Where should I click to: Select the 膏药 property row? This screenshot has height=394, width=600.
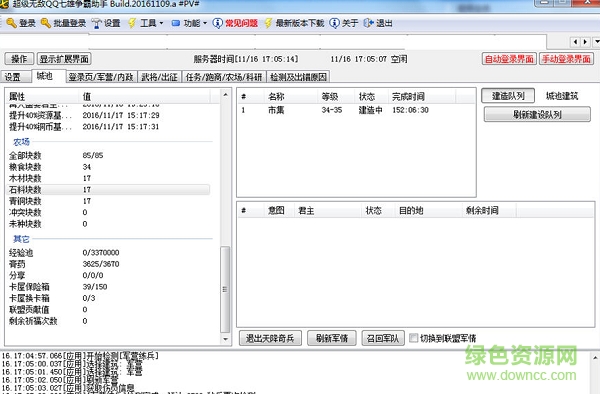pos(109,264)
